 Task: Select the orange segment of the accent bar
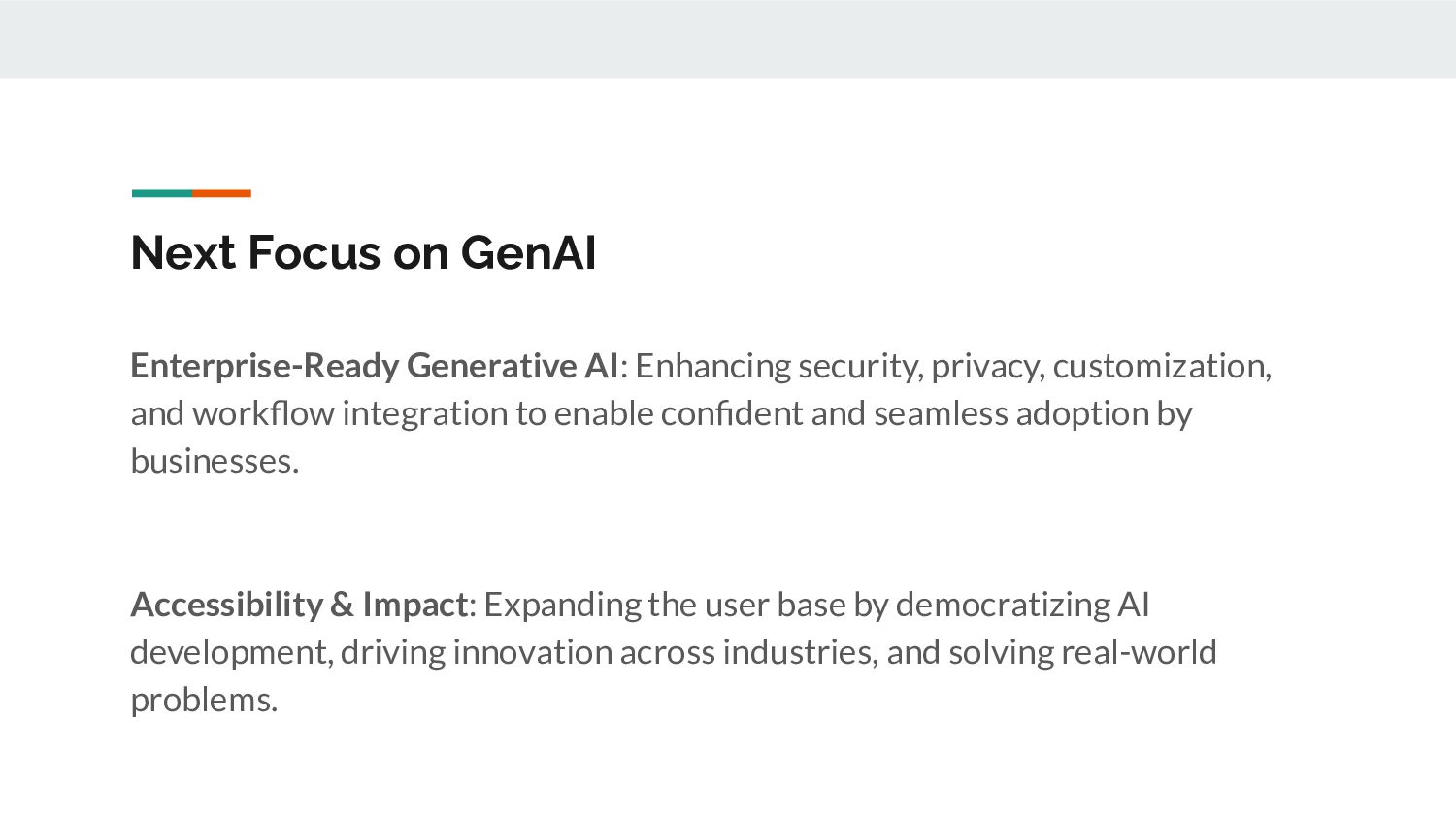pos(221,193)
